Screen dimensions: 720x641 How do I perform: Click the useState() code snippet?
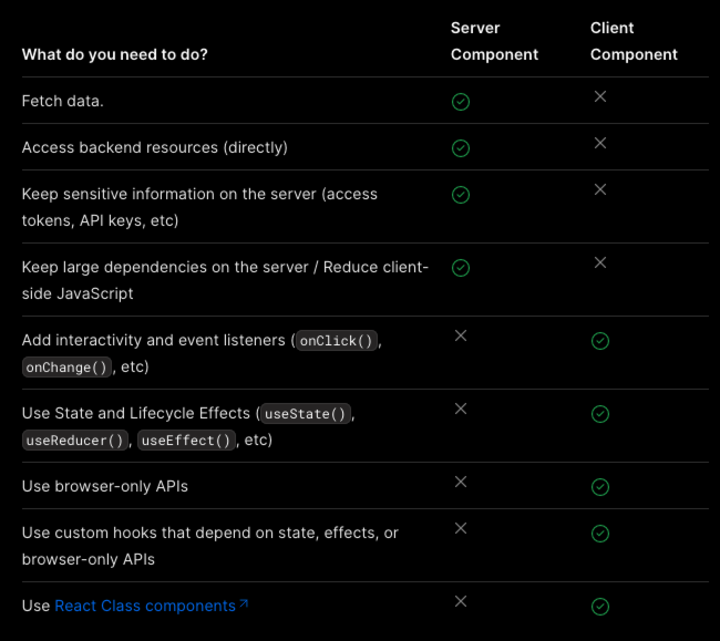pyautogui.click(x=305, y=414)
